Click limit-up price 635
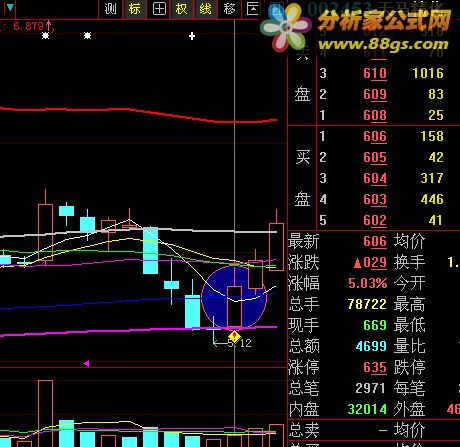Image resolution: width=460 pixels, height=447 pixels. (375, 367)
